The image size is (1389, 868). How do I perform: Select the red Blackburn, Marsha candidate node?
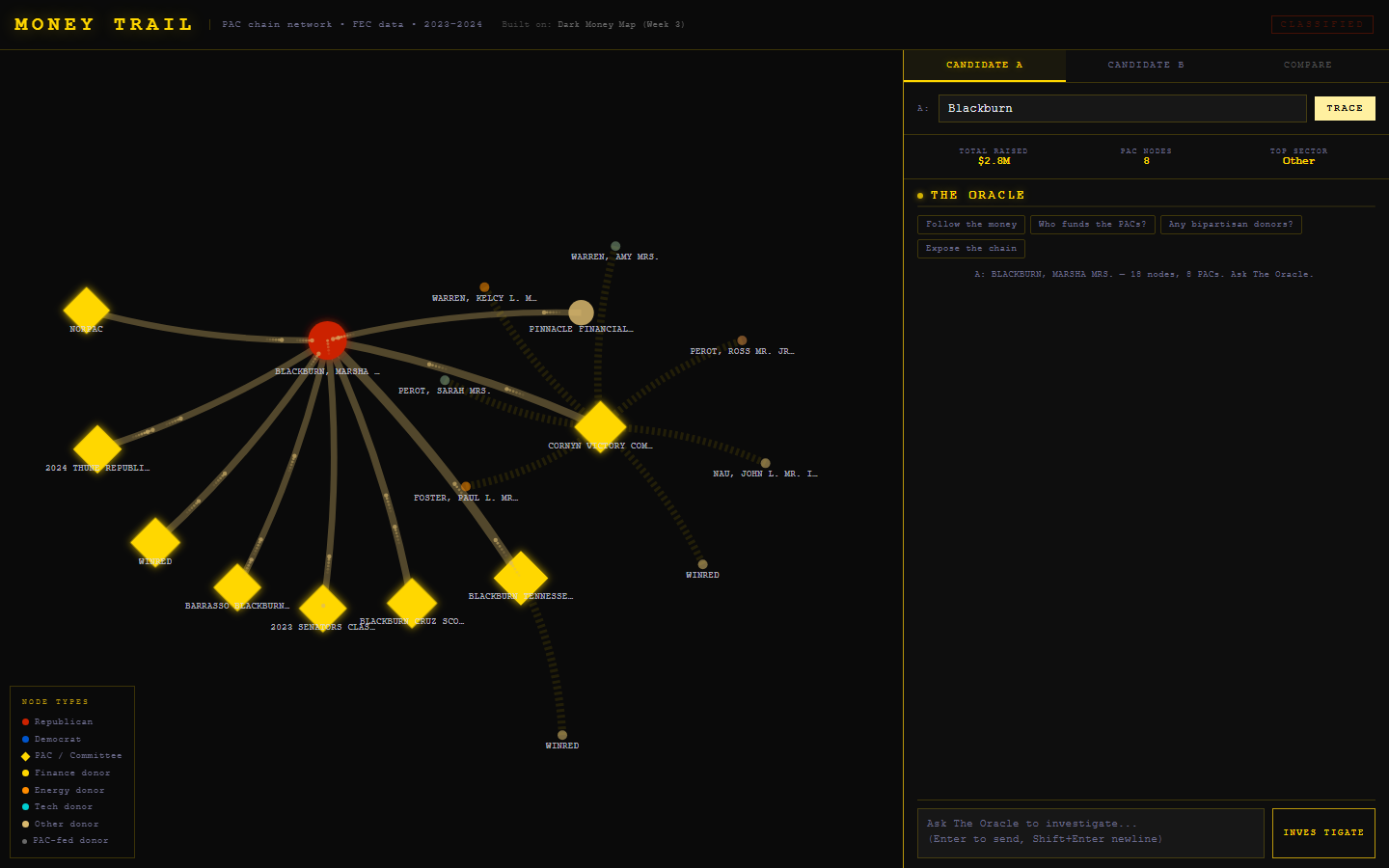point(327,340)
